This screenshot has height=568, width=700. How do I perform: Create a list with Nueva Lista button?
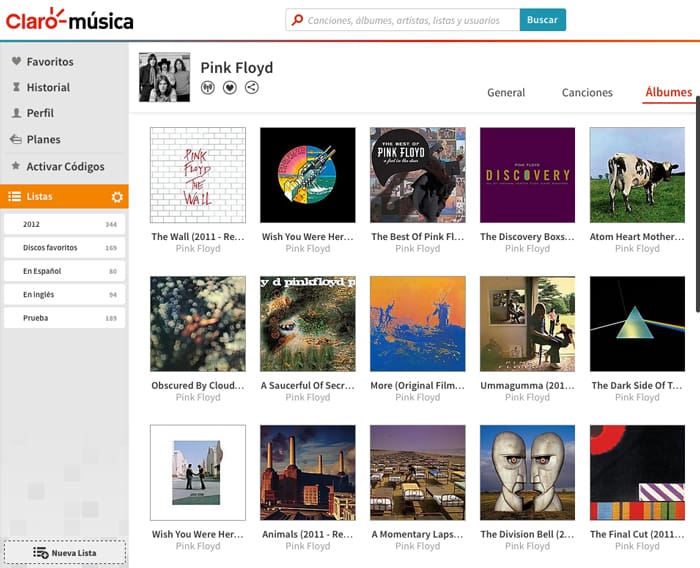pyautogui.click(x=65, y=553)
